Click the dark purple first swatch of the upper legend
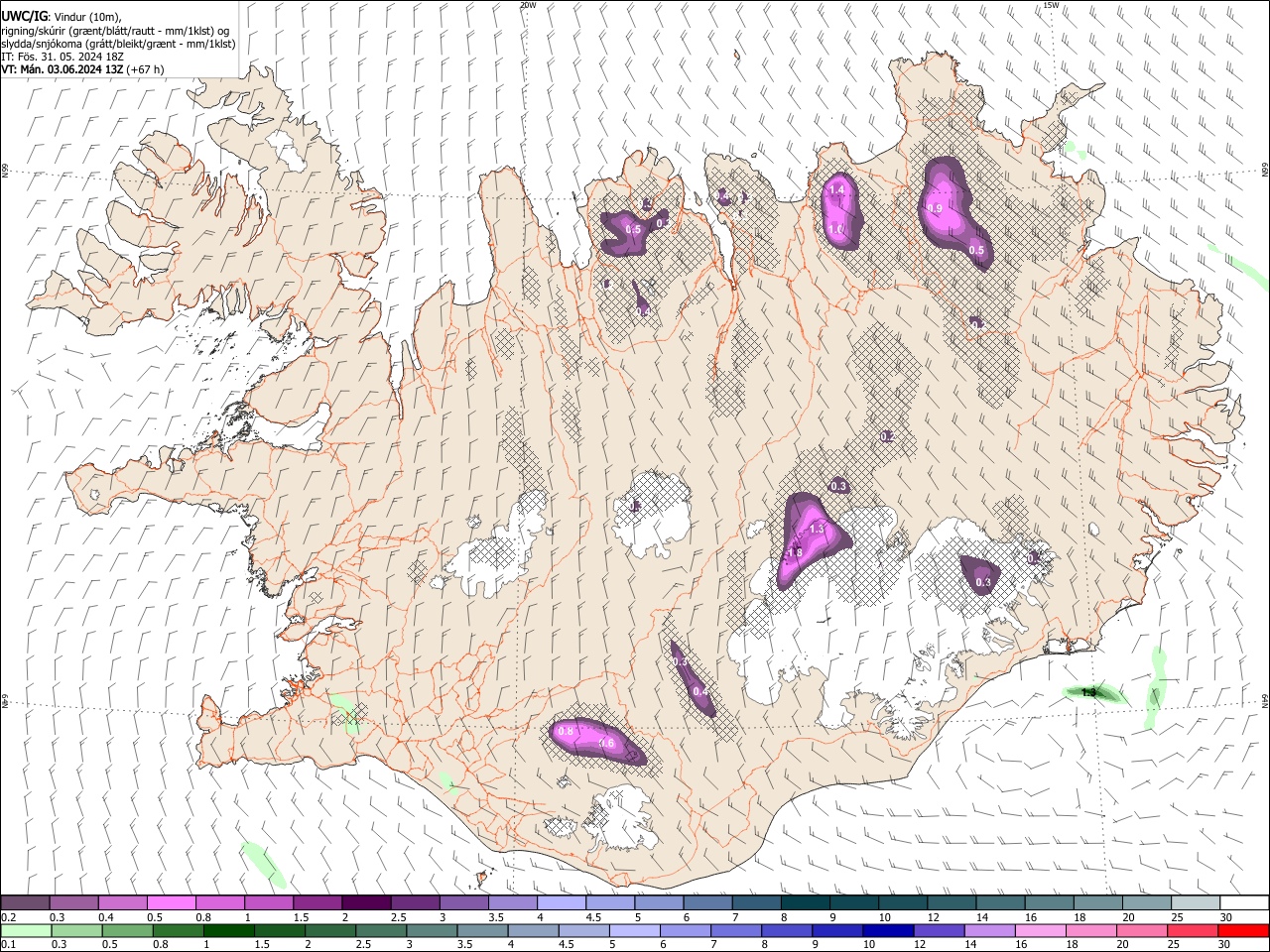The width and height of the screenshot is (1270, 952). (25, 902)
